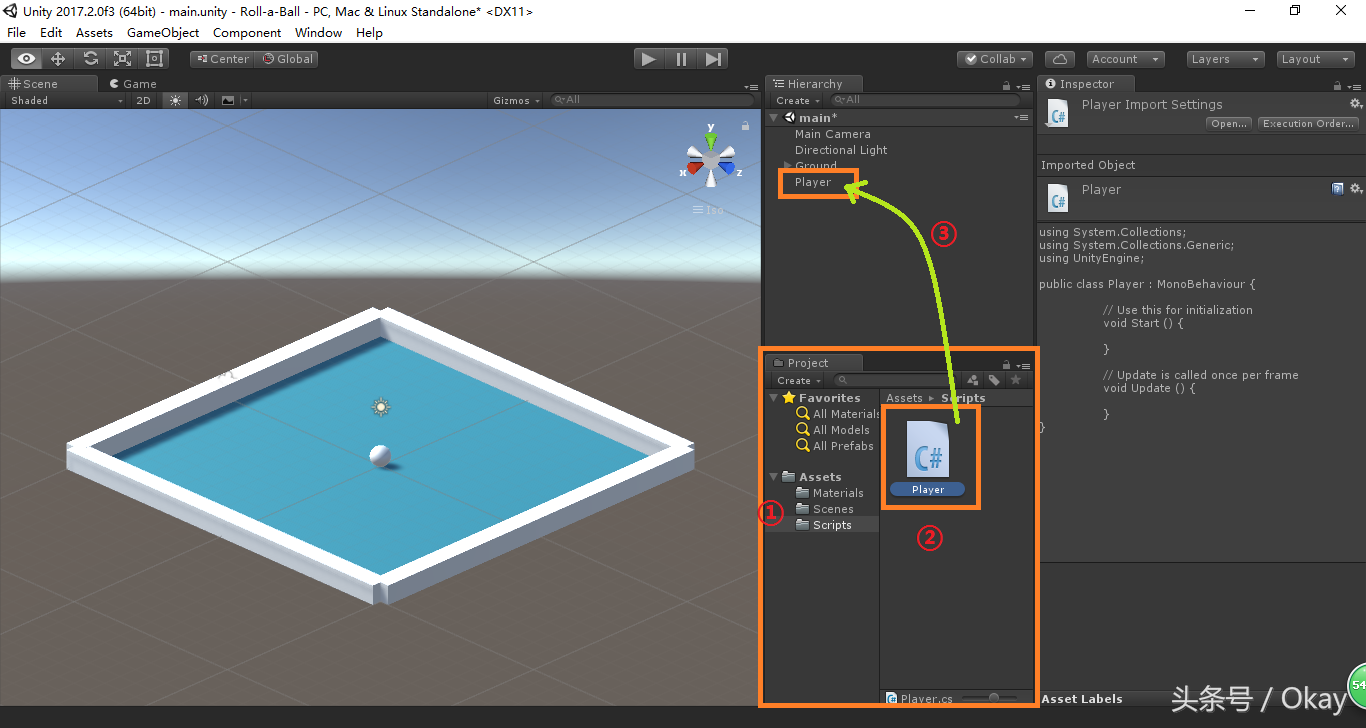Toggle Project panel lock icon
The width and height of the screenshot is (1366, 728).
(1007, 365)
